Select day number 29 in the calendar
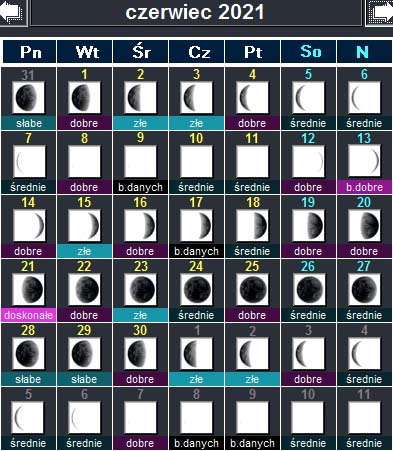393x451 pixels. click(x=84, y=330)
